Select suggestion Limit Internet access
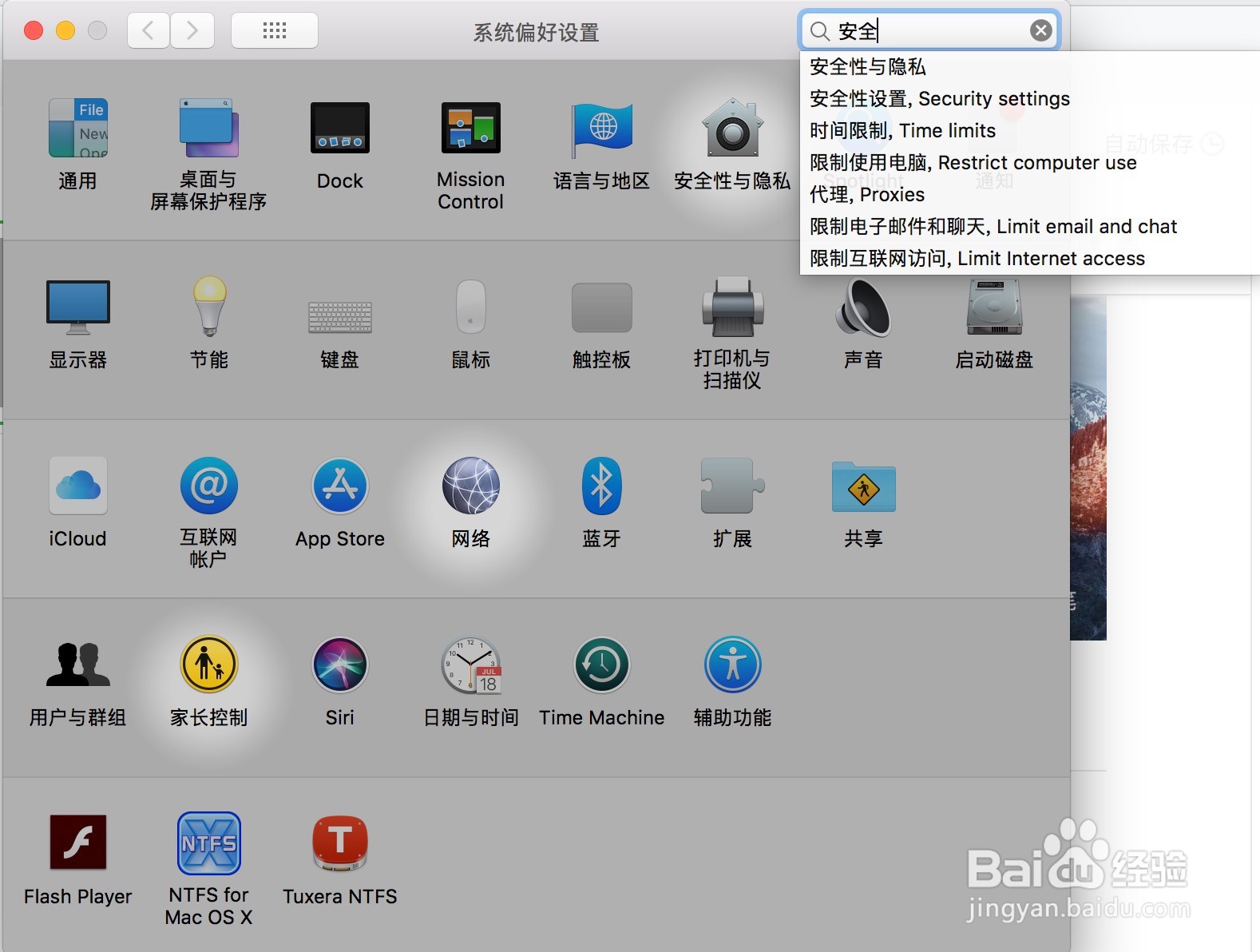This screenshot has width=1260, height=952. (1030, 258)
